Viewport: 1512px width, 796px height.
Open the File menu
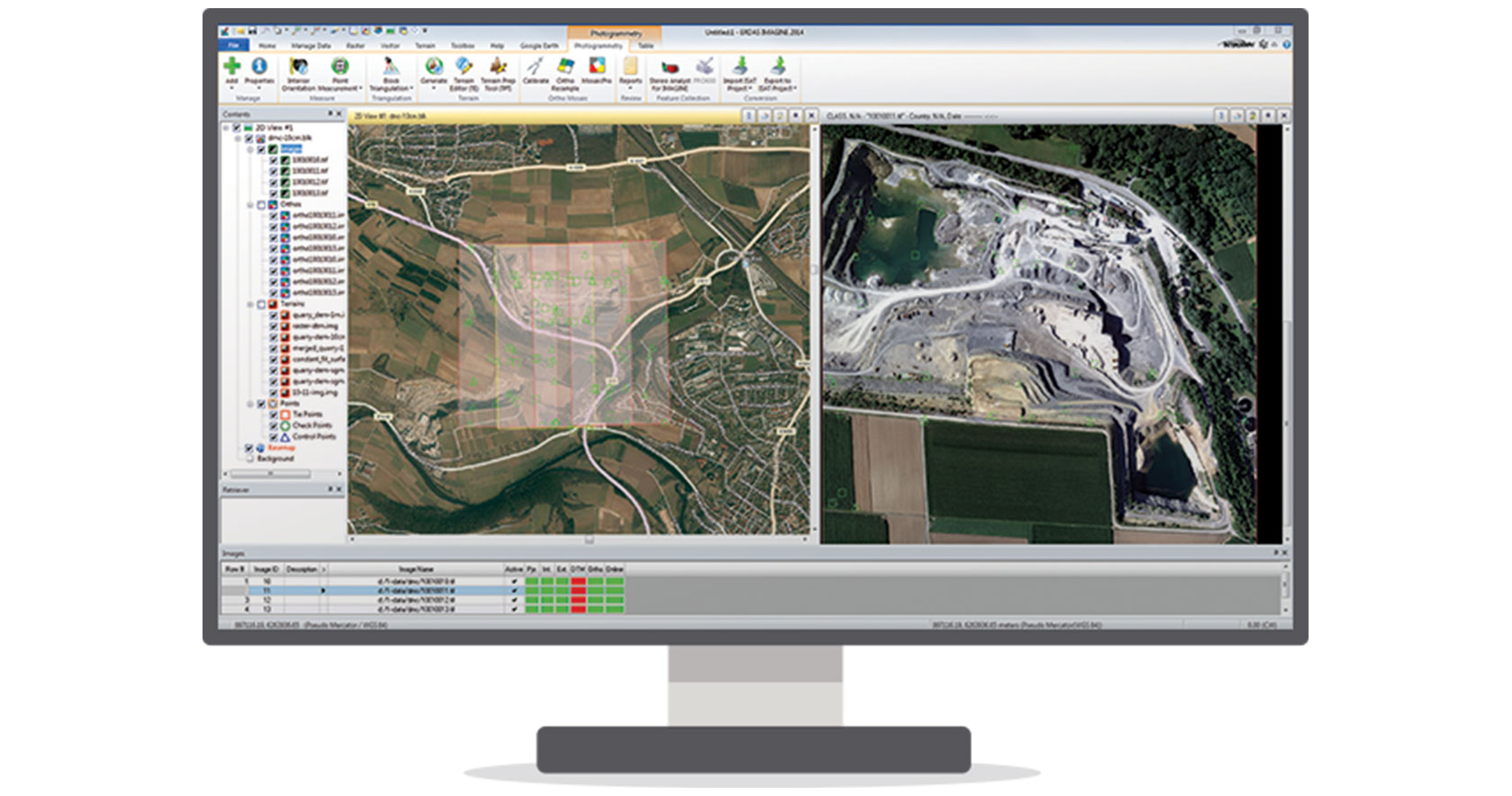pyautogui.click(x=233, y=45)
